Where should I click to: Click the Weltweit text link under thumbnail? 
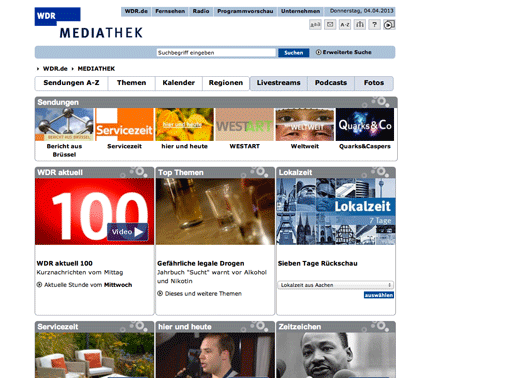coord(305,146)
